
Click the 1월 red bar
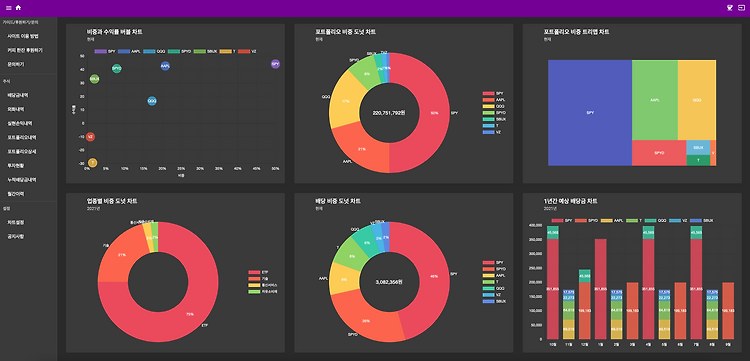coord(601,289)
